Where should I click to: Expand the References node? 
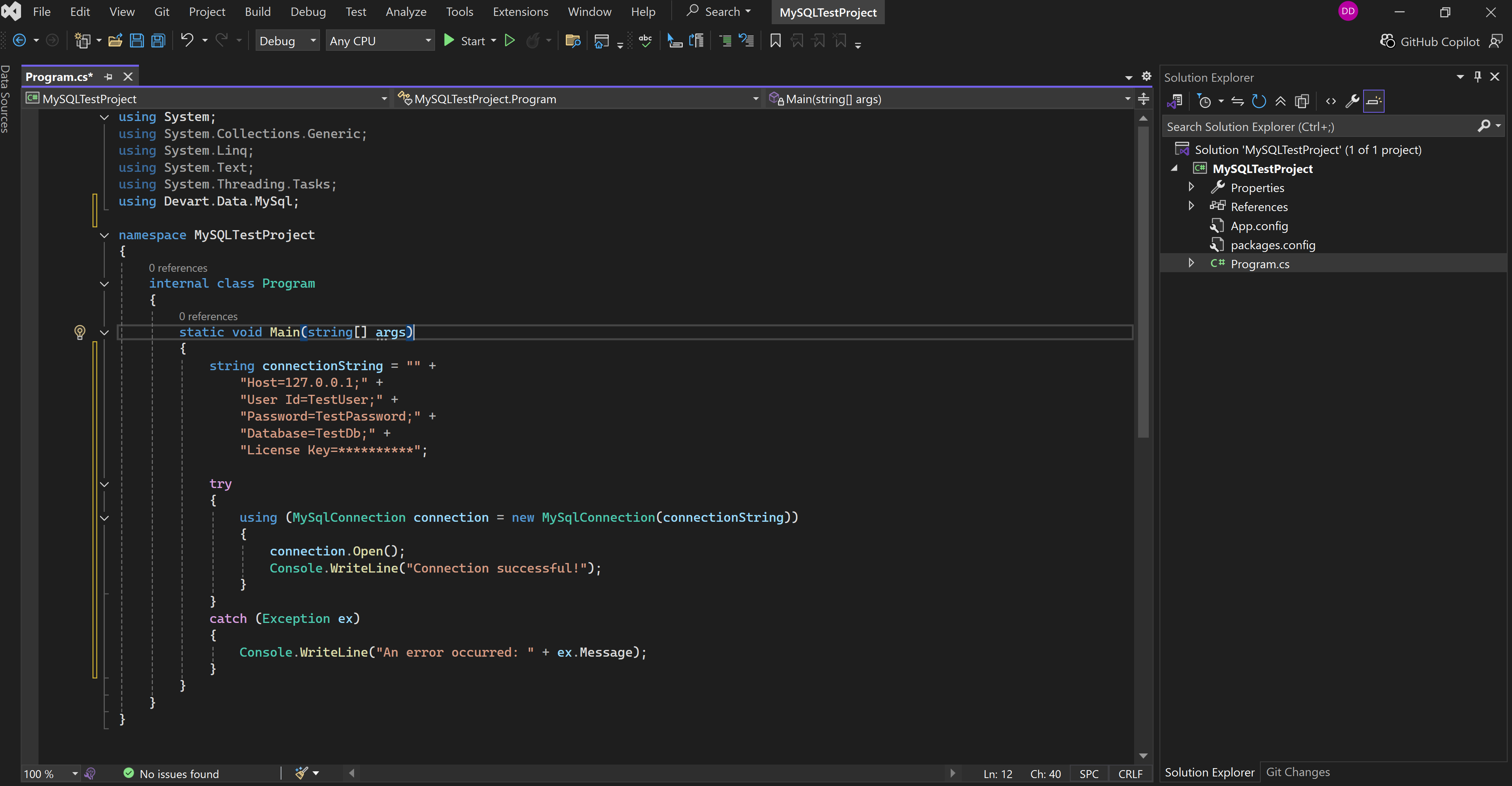[1192, 206]
